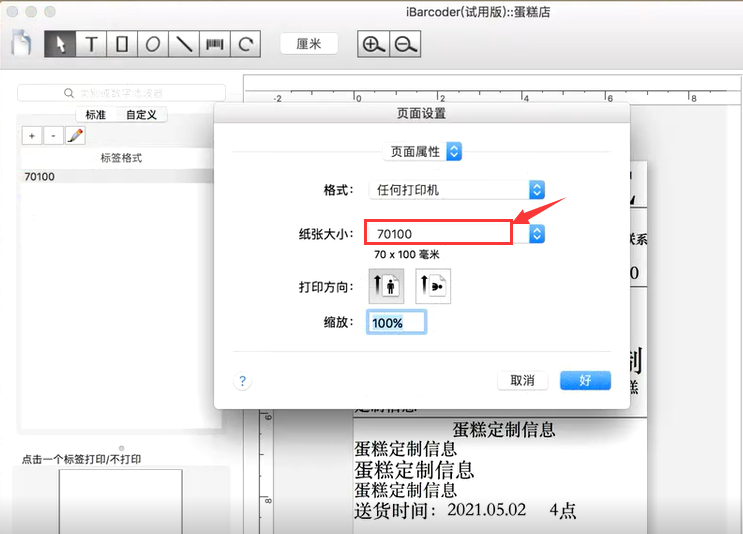Change units via the 厘米 button
Image resolution: width=743 pixels, height=534 pixels.
coord(309,44)
